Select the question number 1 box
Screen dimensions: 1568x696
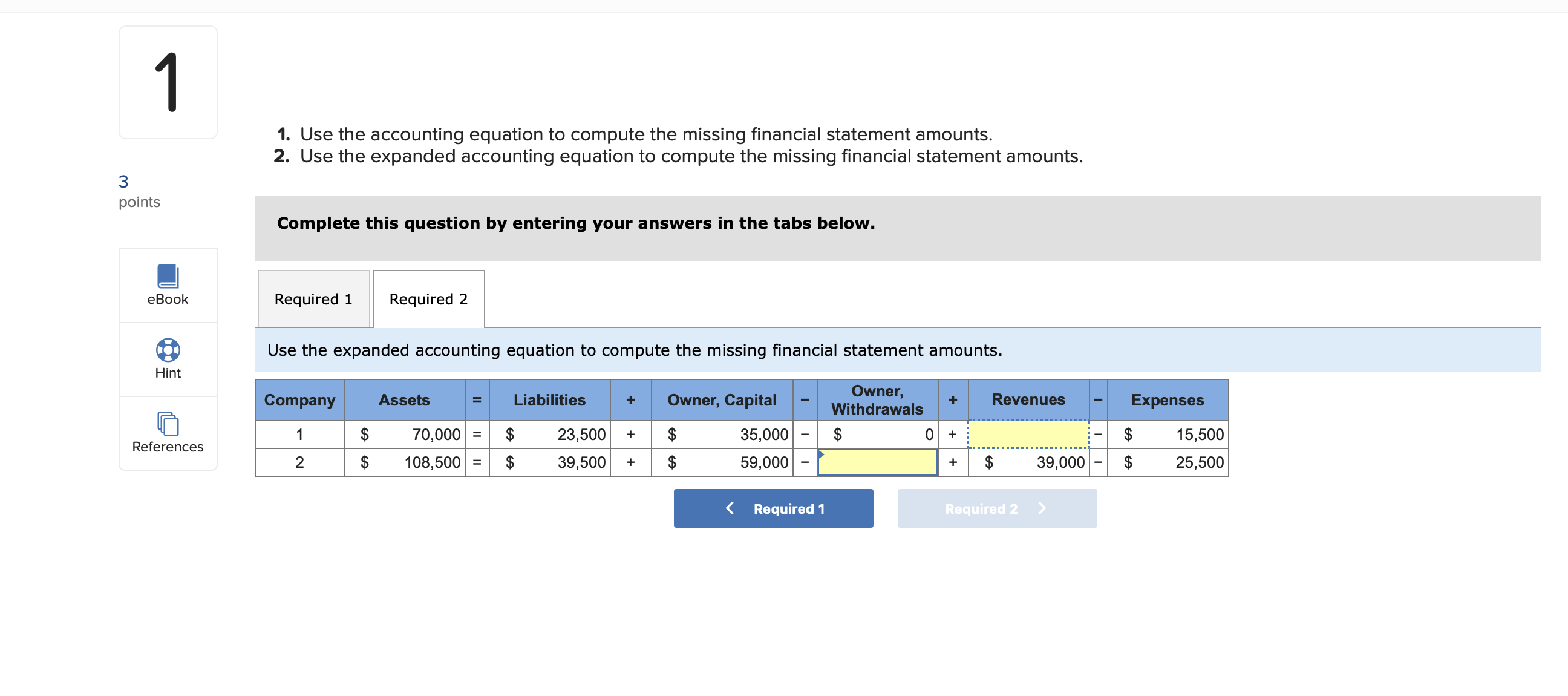pyautogui.click(x=168, y=80)
